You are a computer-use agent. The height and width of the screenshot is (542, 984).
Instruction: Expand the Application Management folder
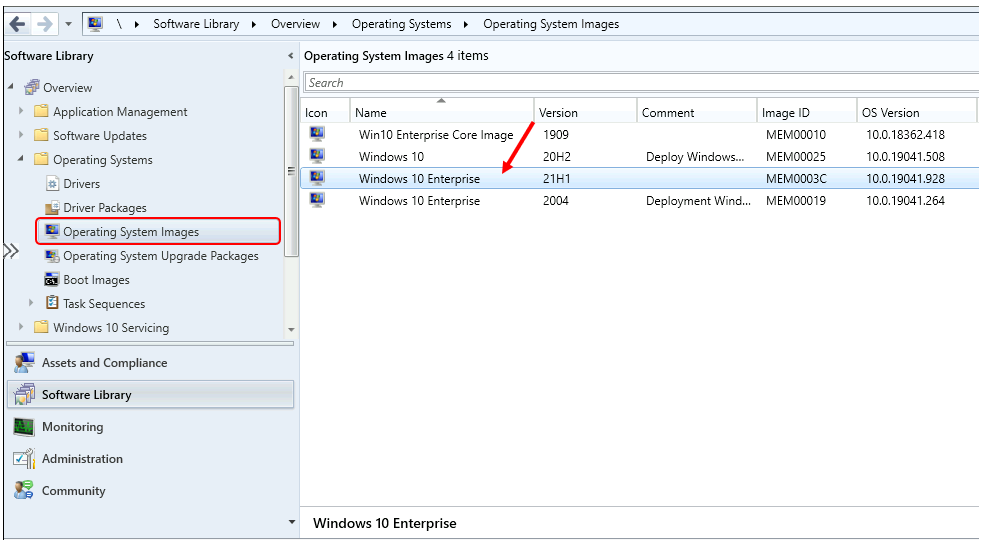[21, 110]
